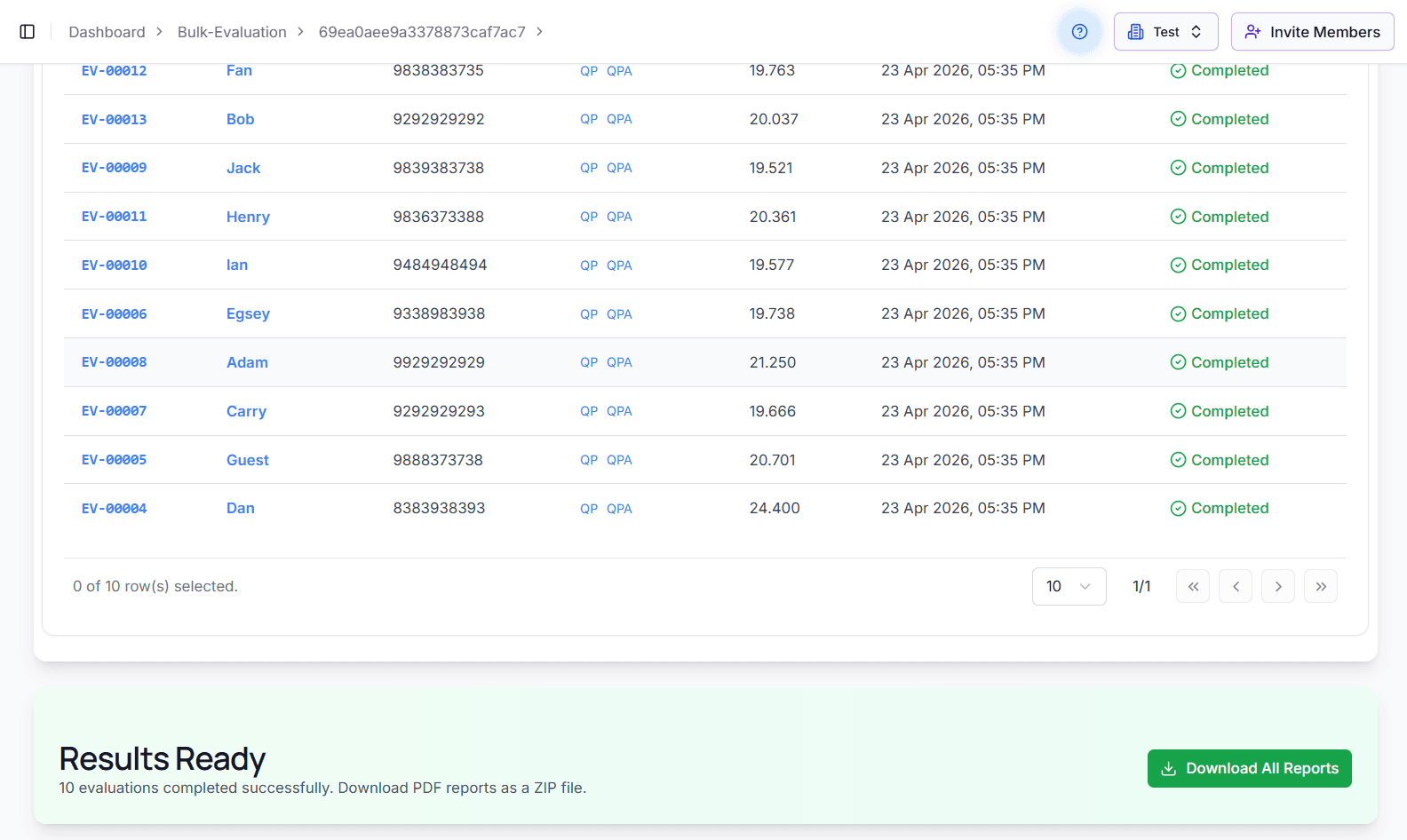Open QPA link in Guest's row
Screen dimensions: 1407x840
619,460
